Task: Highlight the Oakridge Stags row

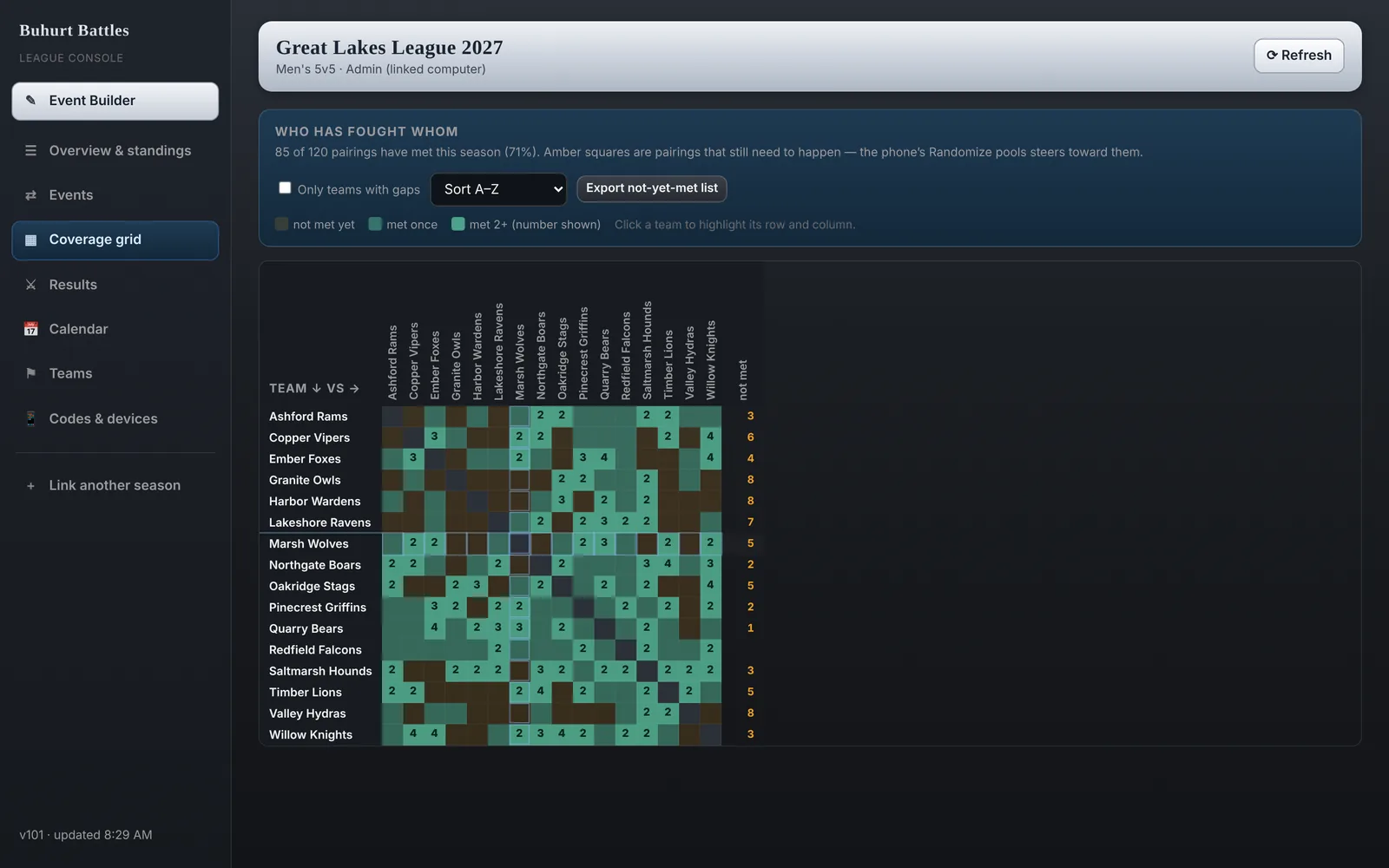Action: tap(312, 587)
